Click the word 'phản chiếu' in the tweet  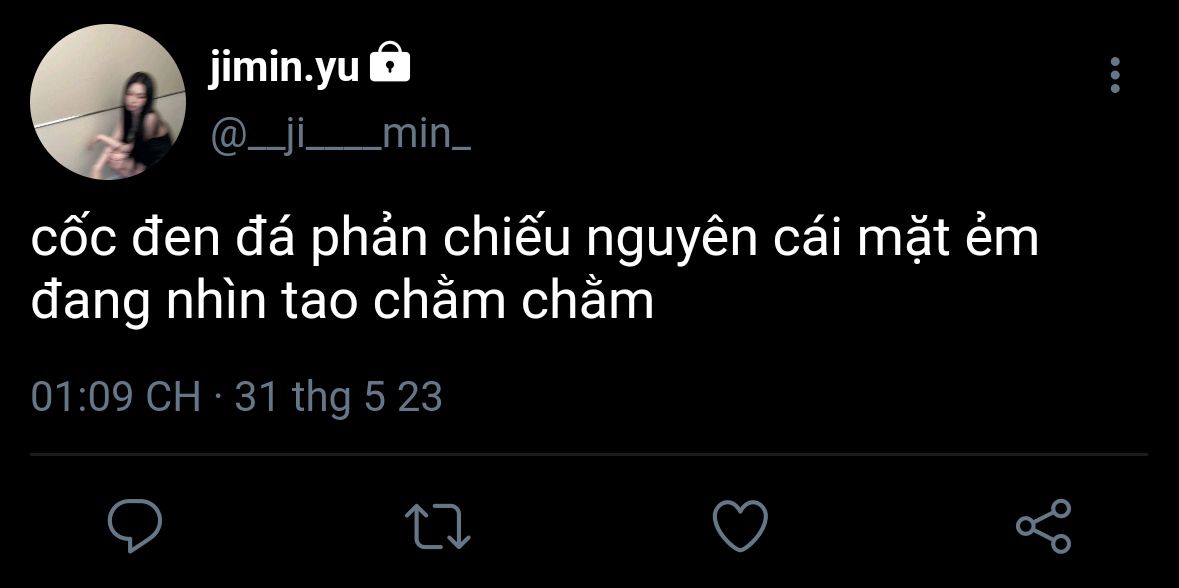440,241
